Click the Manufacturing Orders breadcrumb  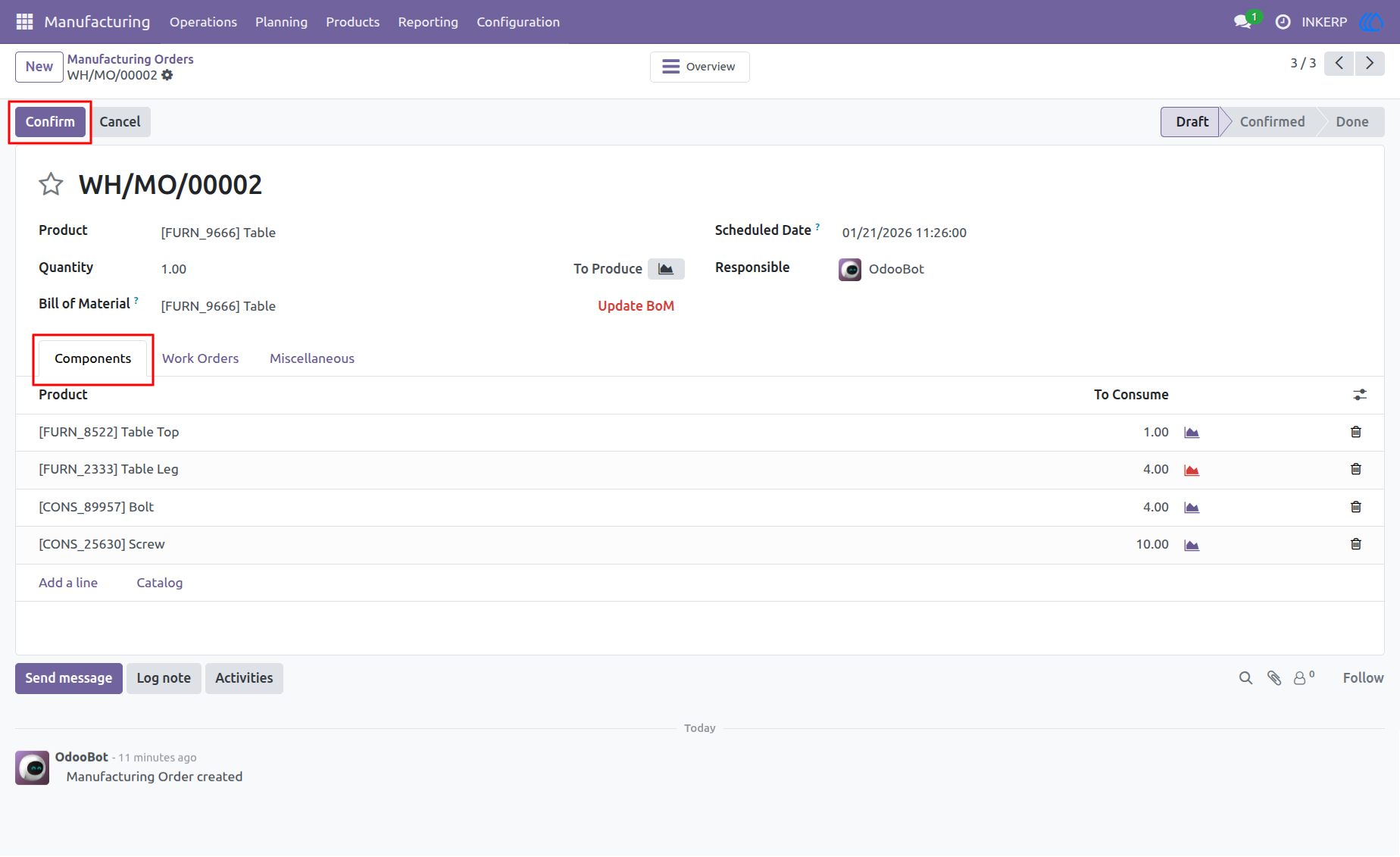[x=130, y=59]
